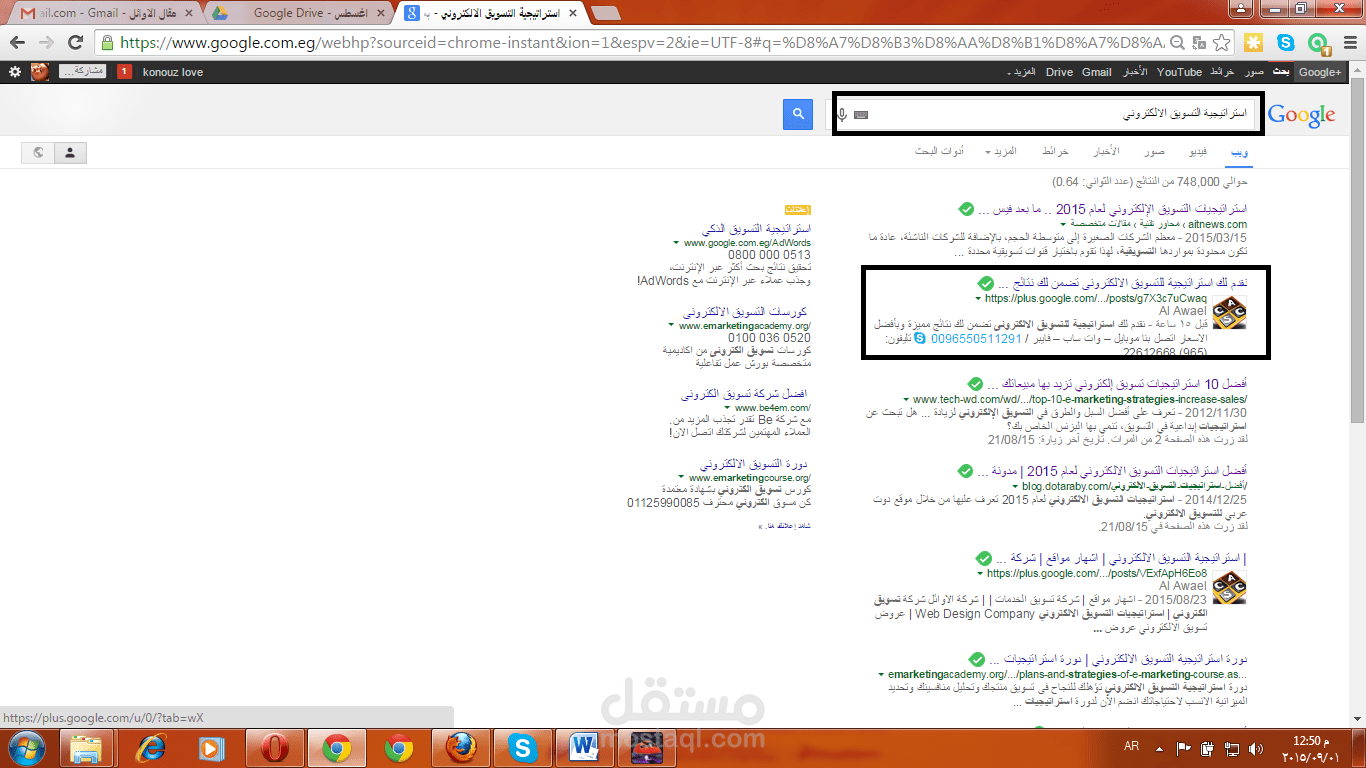The image size is (1366, 768).
Task: Click konouz love account name
Action: [173, 72]
